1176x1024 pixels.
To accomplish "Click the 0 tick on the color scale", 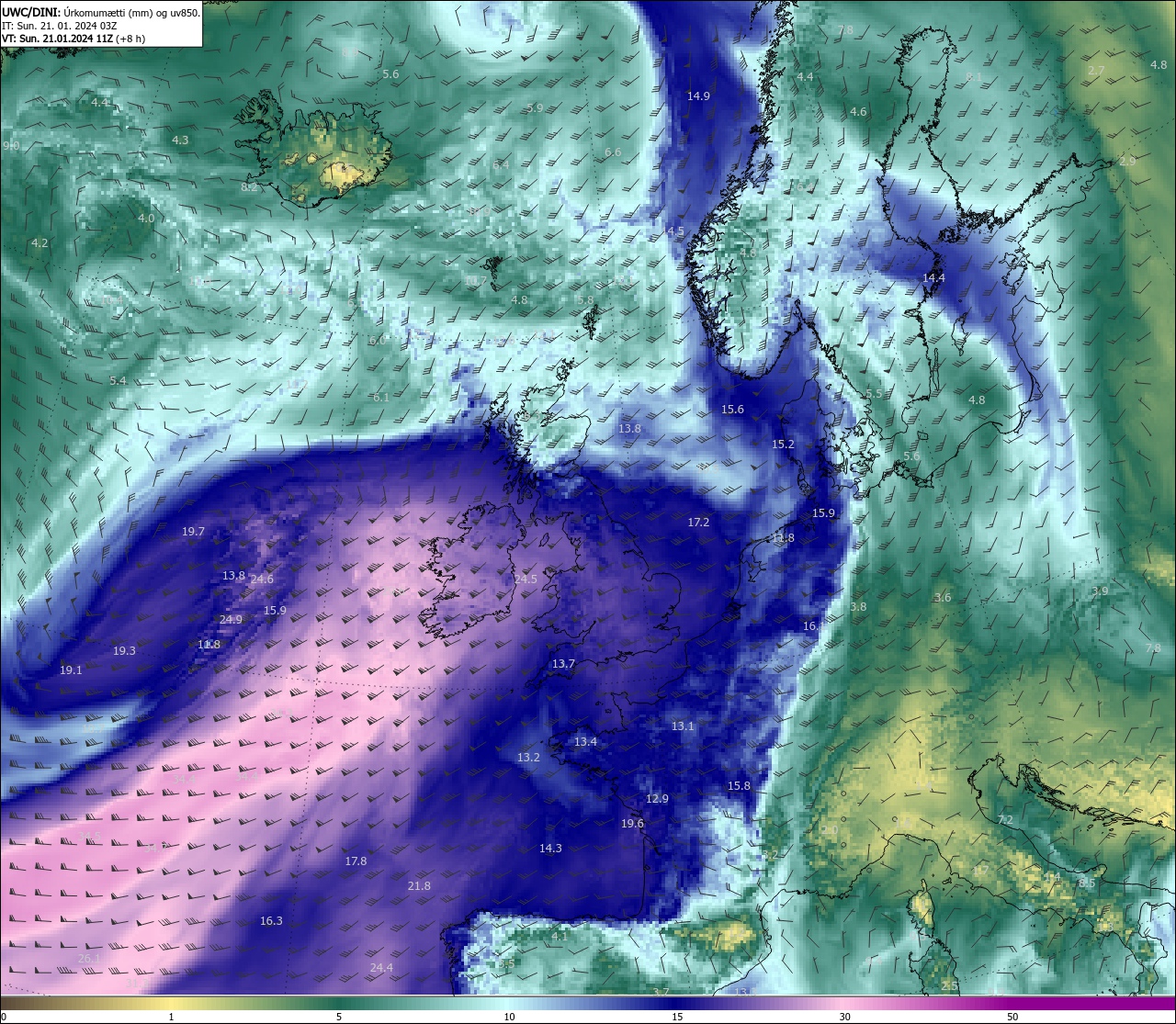I will pyautogui.click(x=4, y=1017).
